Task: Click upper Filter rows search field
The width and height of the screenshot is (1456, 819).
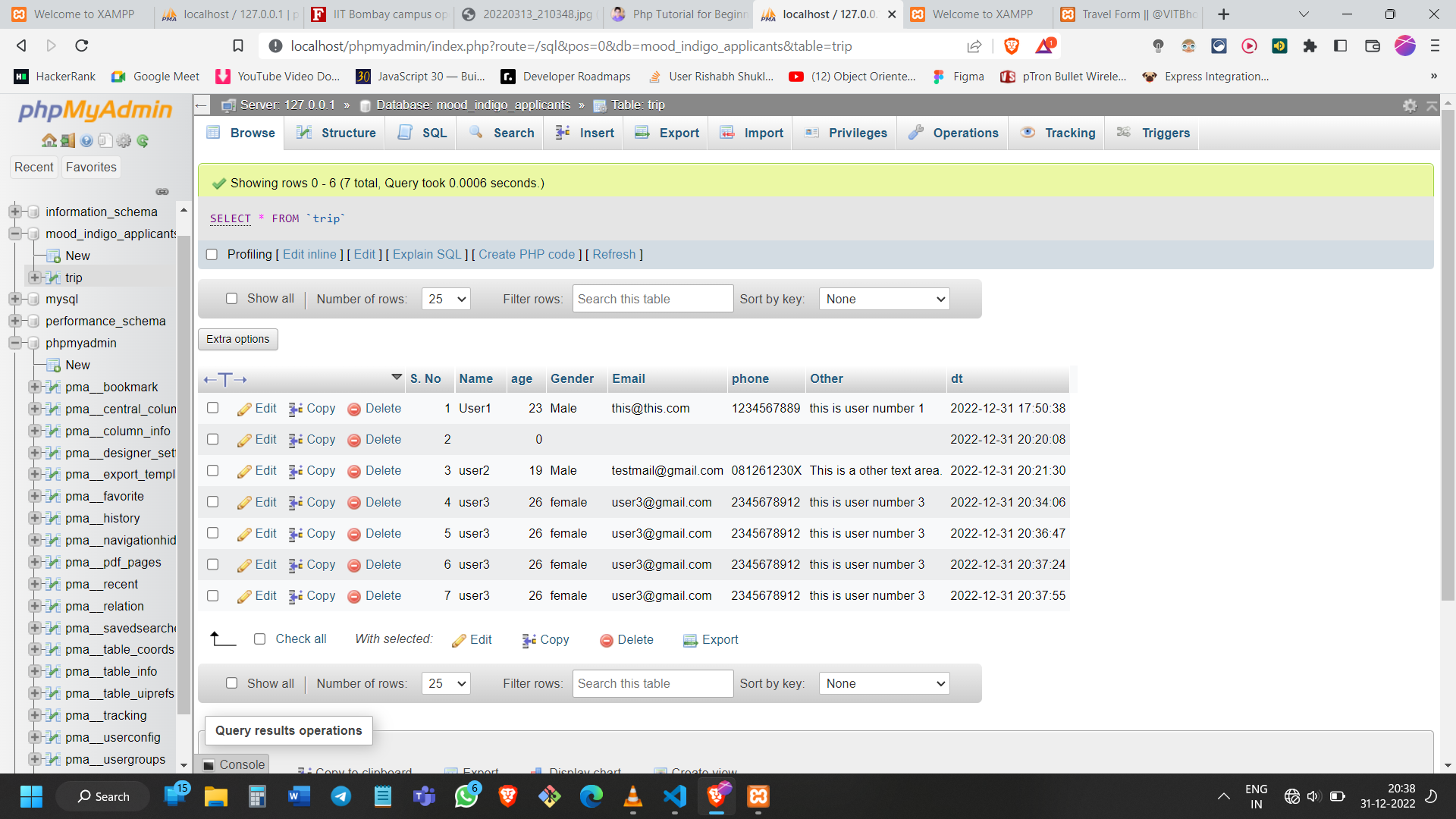Action: (x=653, y=299)
